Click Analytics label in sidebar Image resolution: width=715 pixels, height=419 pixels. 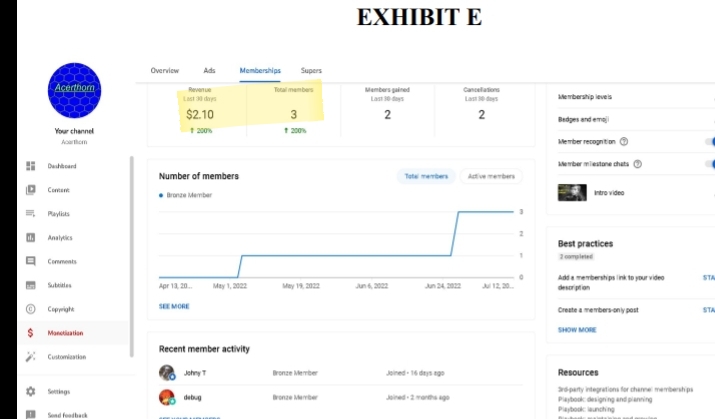click(60, 238)
